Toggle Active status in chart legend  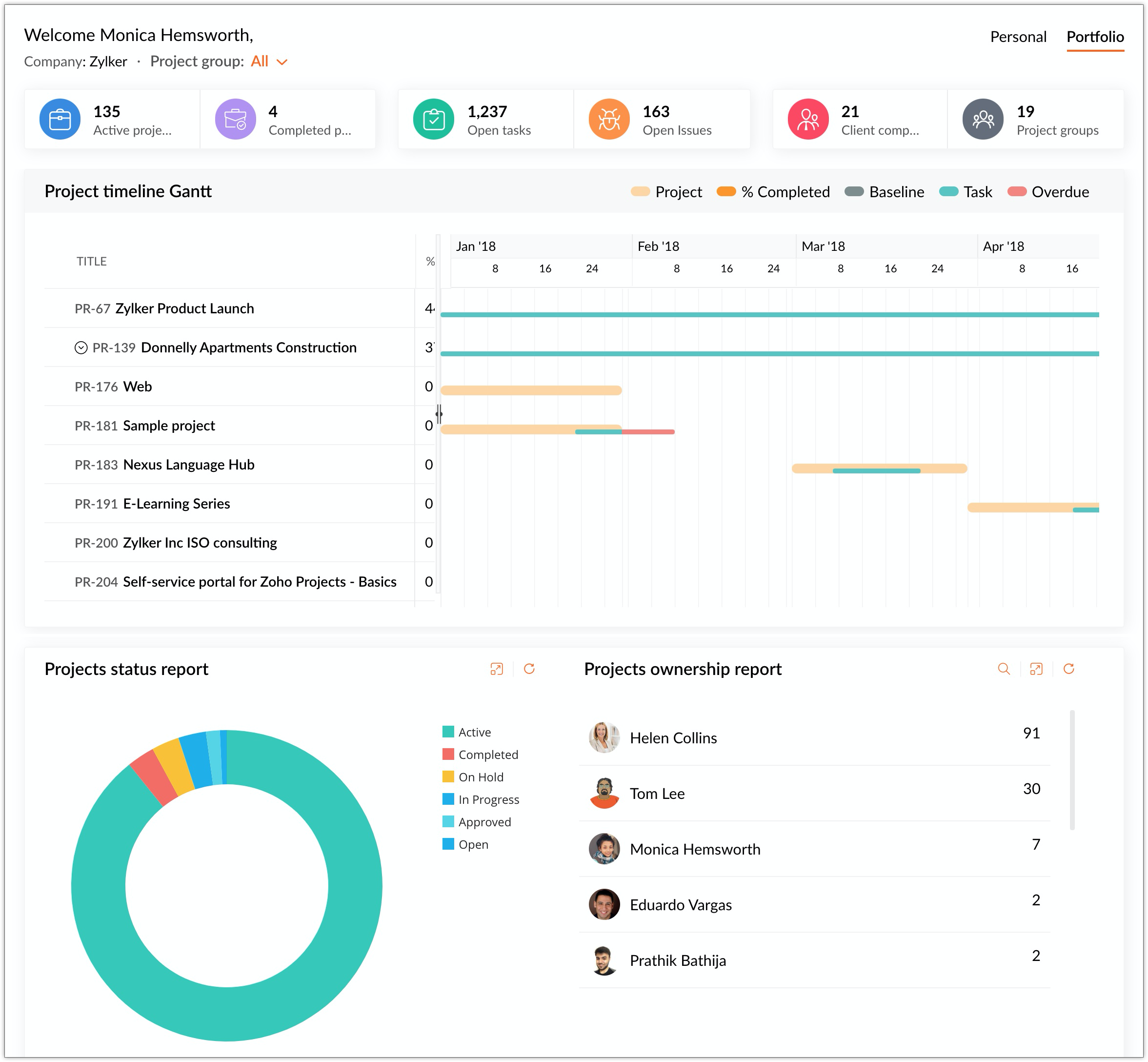coord(474,732)
